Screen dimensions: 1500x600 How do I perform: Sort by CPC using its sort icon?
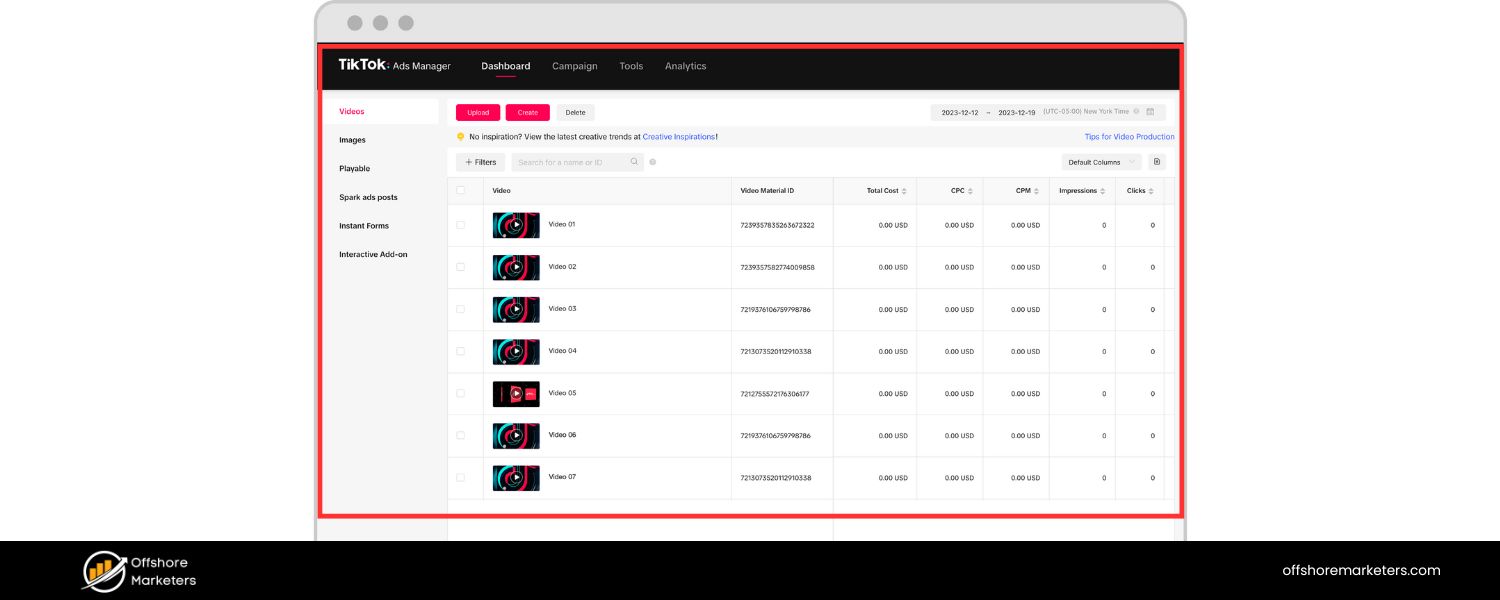970,191
